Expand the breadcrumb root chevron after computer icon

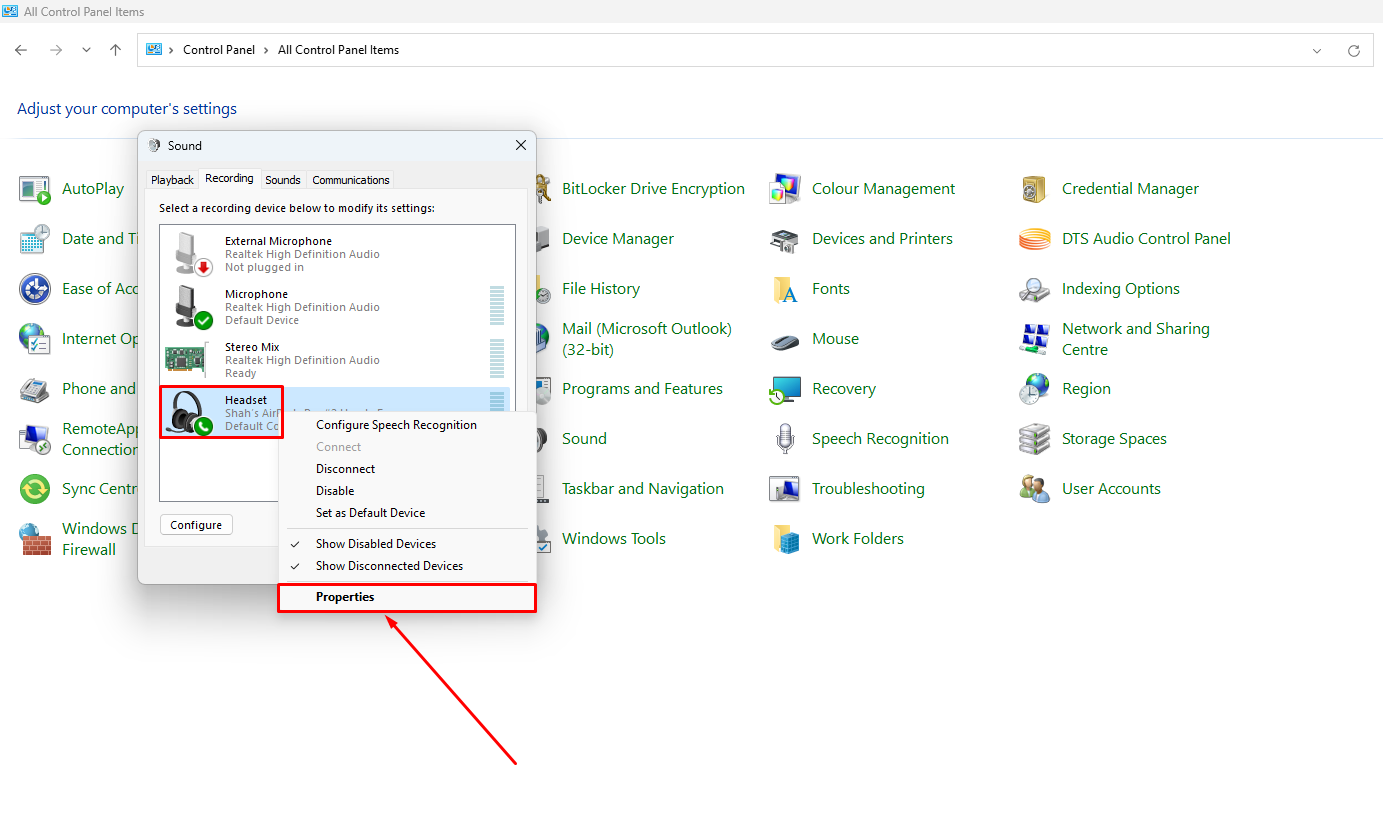171,50
